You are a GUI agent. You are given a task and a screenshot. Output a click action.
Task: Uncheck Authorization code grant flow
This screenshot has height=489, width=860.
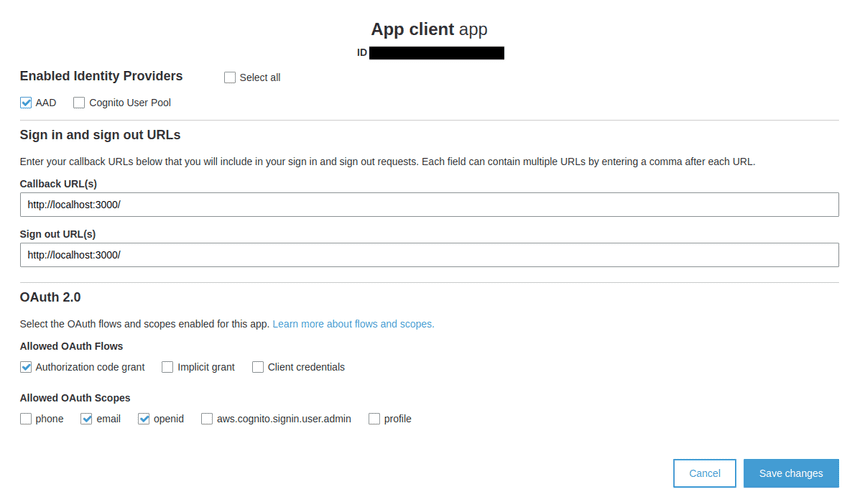click(x=26, y=367)
